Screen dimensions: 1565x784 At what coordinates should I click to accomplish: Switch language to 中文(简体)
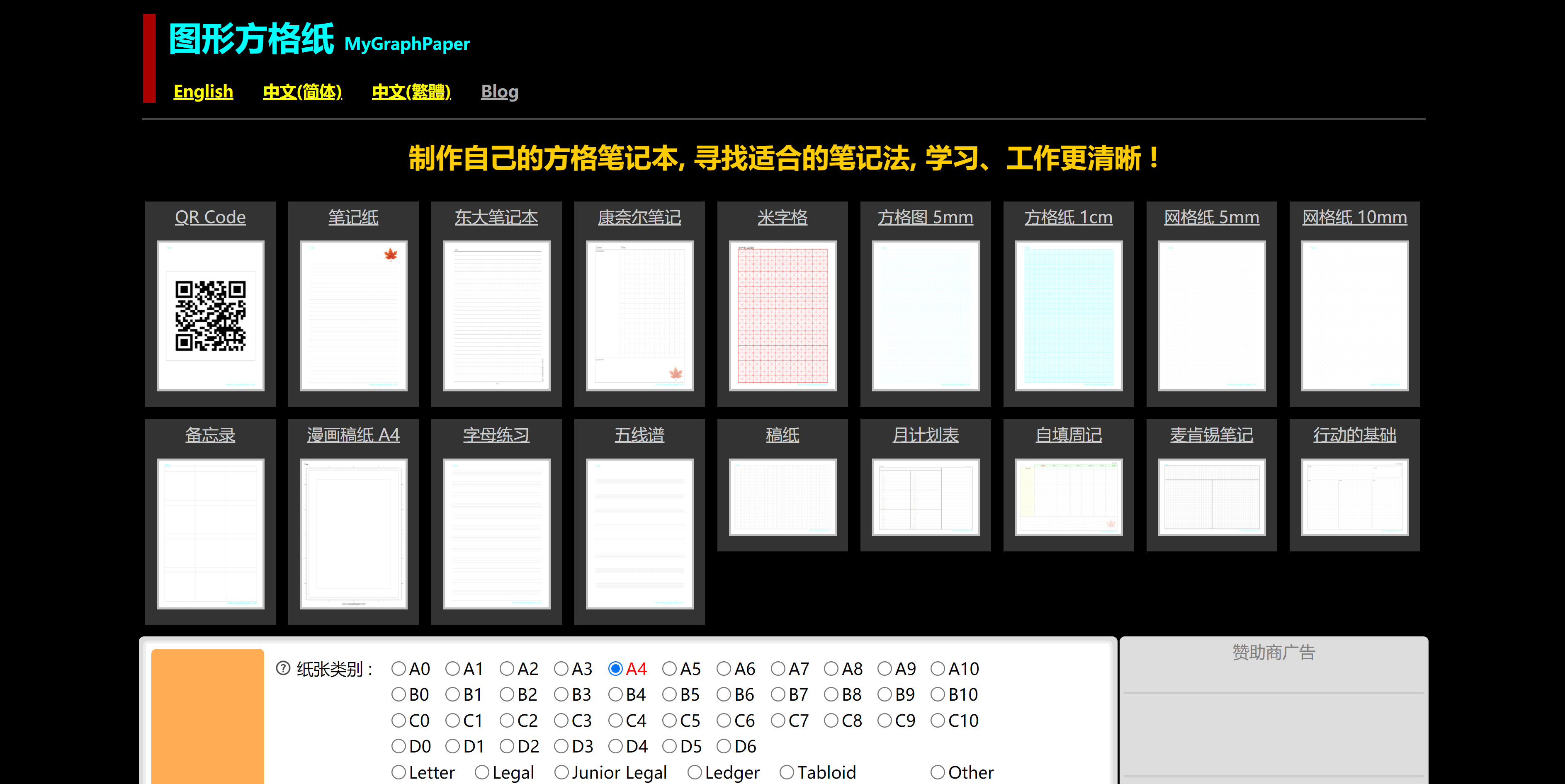pos(303,92)
